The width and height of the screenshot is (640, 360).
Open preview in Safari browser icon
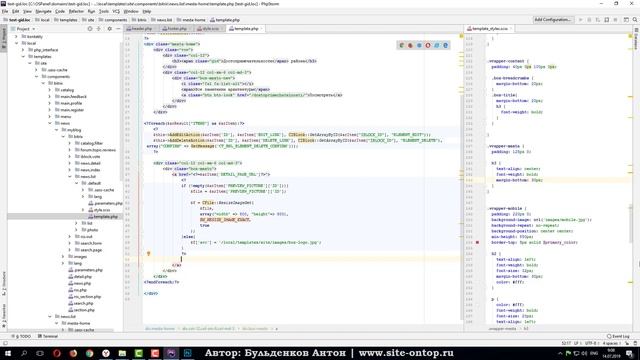[x=419, y=45]
